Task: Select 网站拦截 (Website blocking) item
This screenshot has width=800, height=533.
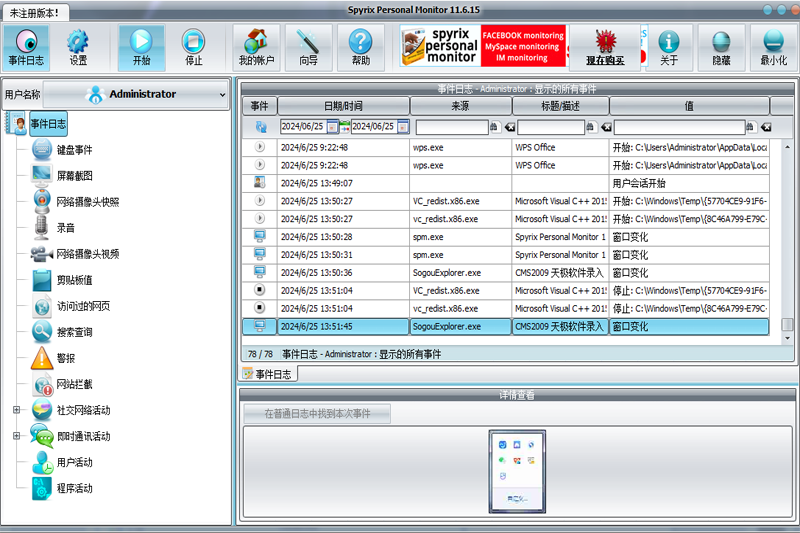Action: 62,384
